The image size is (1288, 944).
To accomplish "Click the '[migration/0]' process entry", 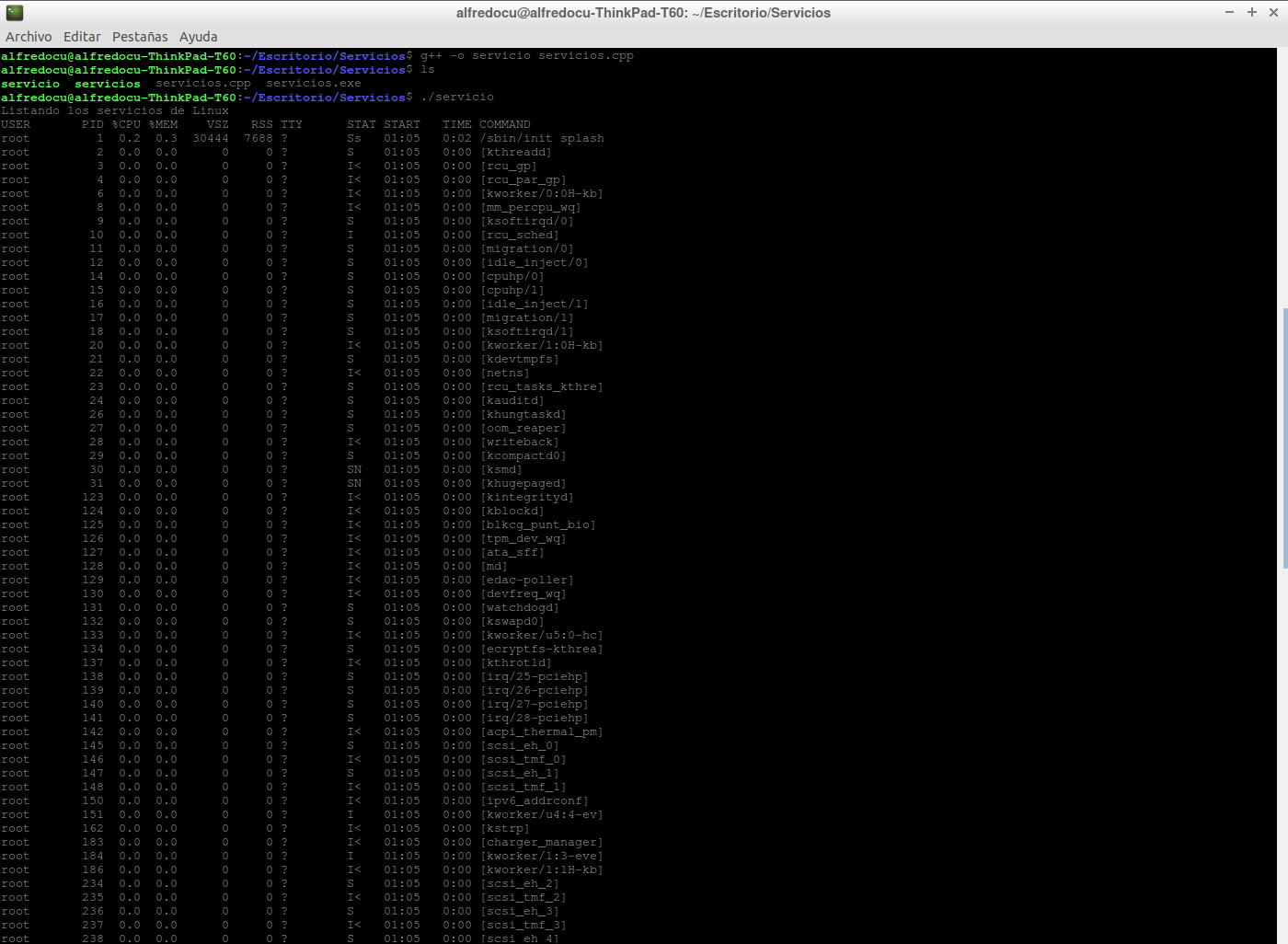I will (527, 249).
